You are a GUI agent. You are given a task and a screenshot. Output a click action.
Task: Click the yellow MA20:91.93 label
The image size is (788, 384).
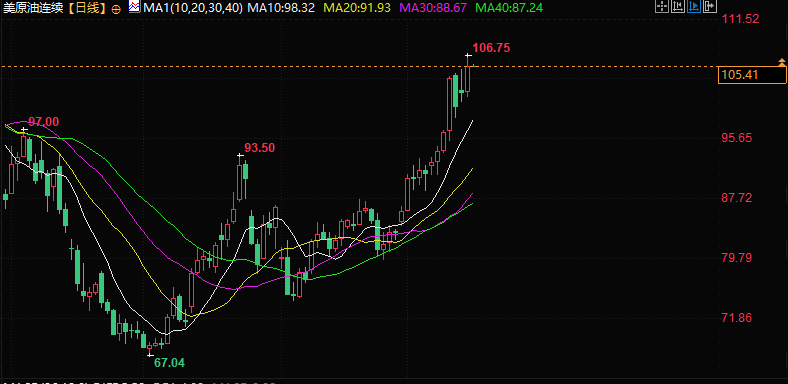(357, 8)
